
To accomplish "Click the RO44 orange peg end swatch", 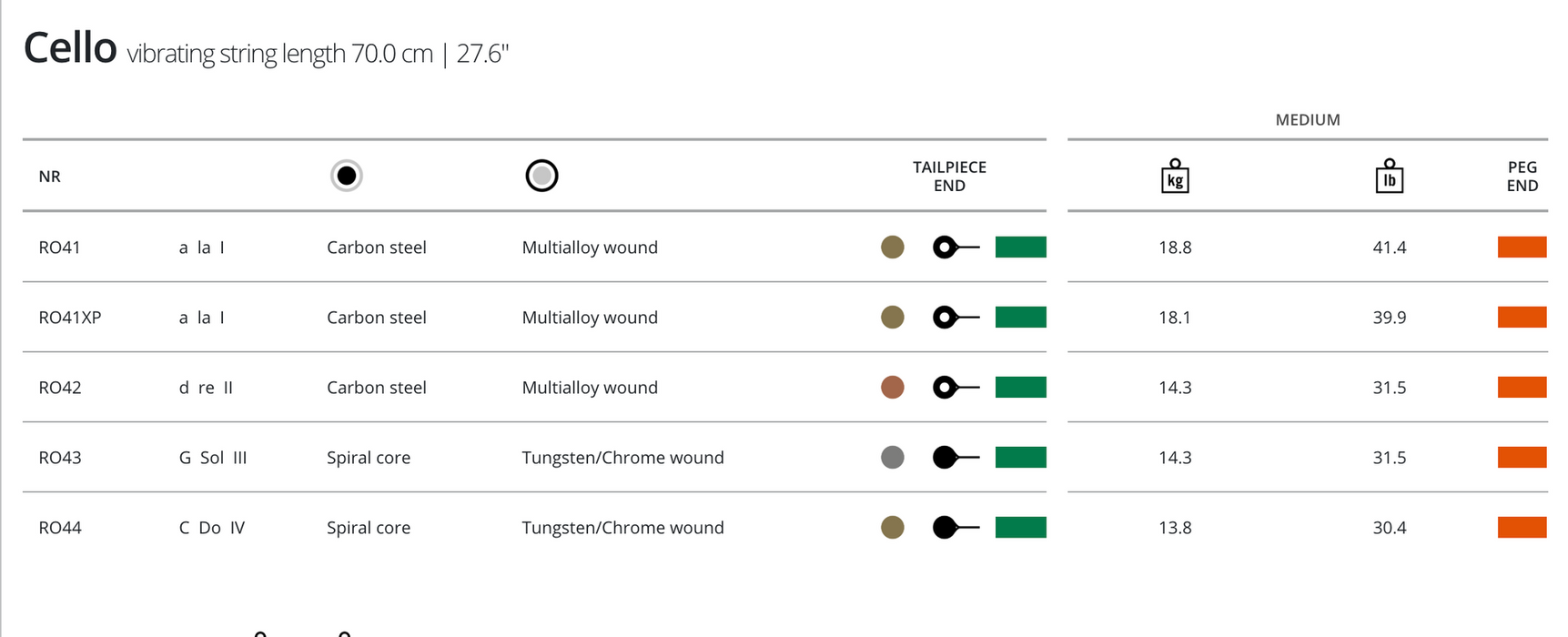I will click(1522, 528).
